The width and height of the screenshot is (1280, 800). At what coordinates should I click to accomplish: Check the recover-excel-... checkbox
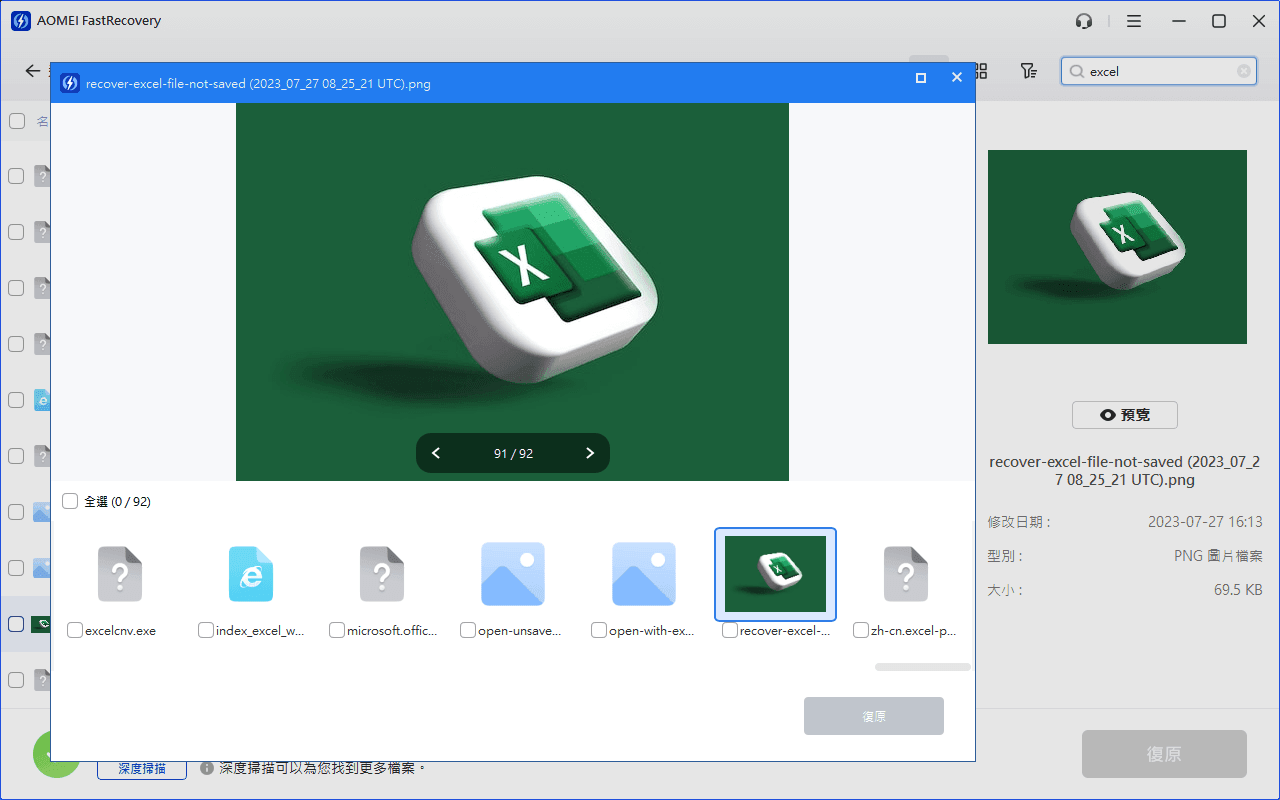click(x=730, y=630)
